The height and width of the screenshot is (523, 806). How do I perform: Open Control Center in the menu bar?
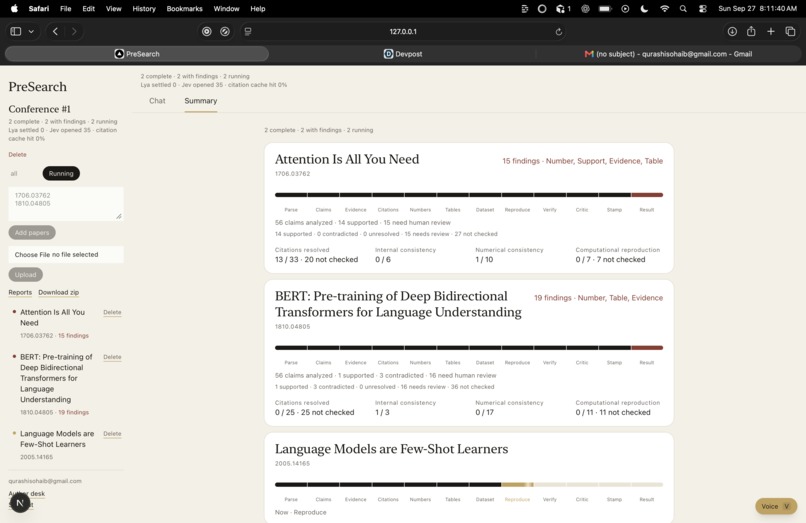pyautogui.click(x=703, y=8)
